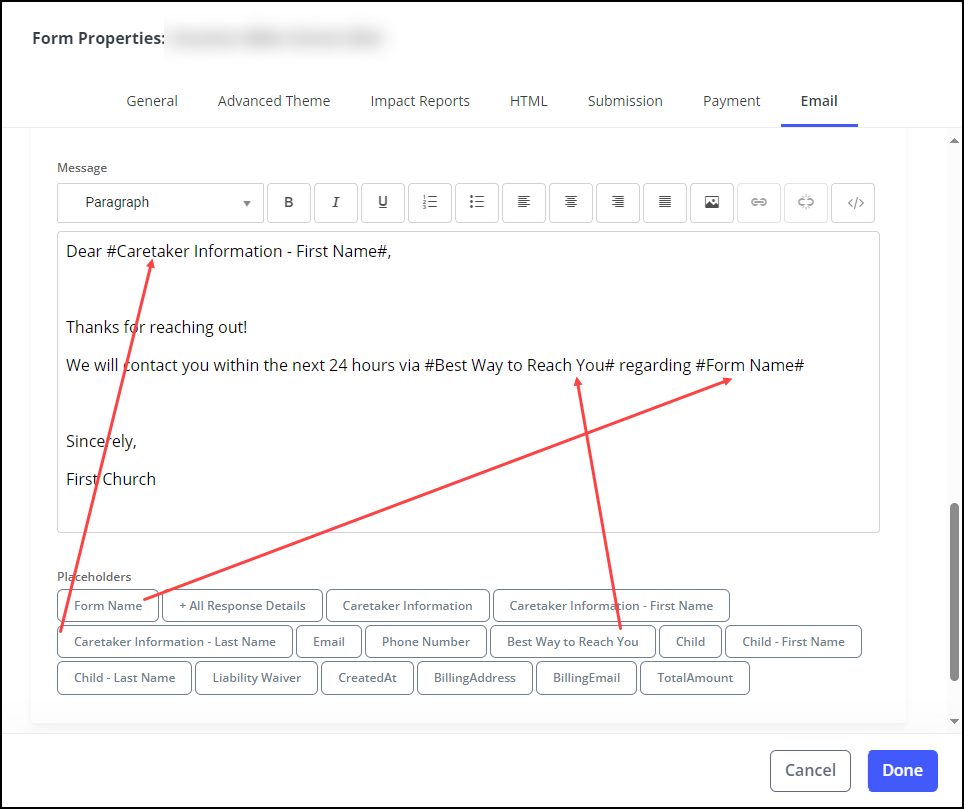Insert the Best Way to Reach You placeholder
Image resolution: width=964 pixels, height=809 pixels.
(572, 641)
